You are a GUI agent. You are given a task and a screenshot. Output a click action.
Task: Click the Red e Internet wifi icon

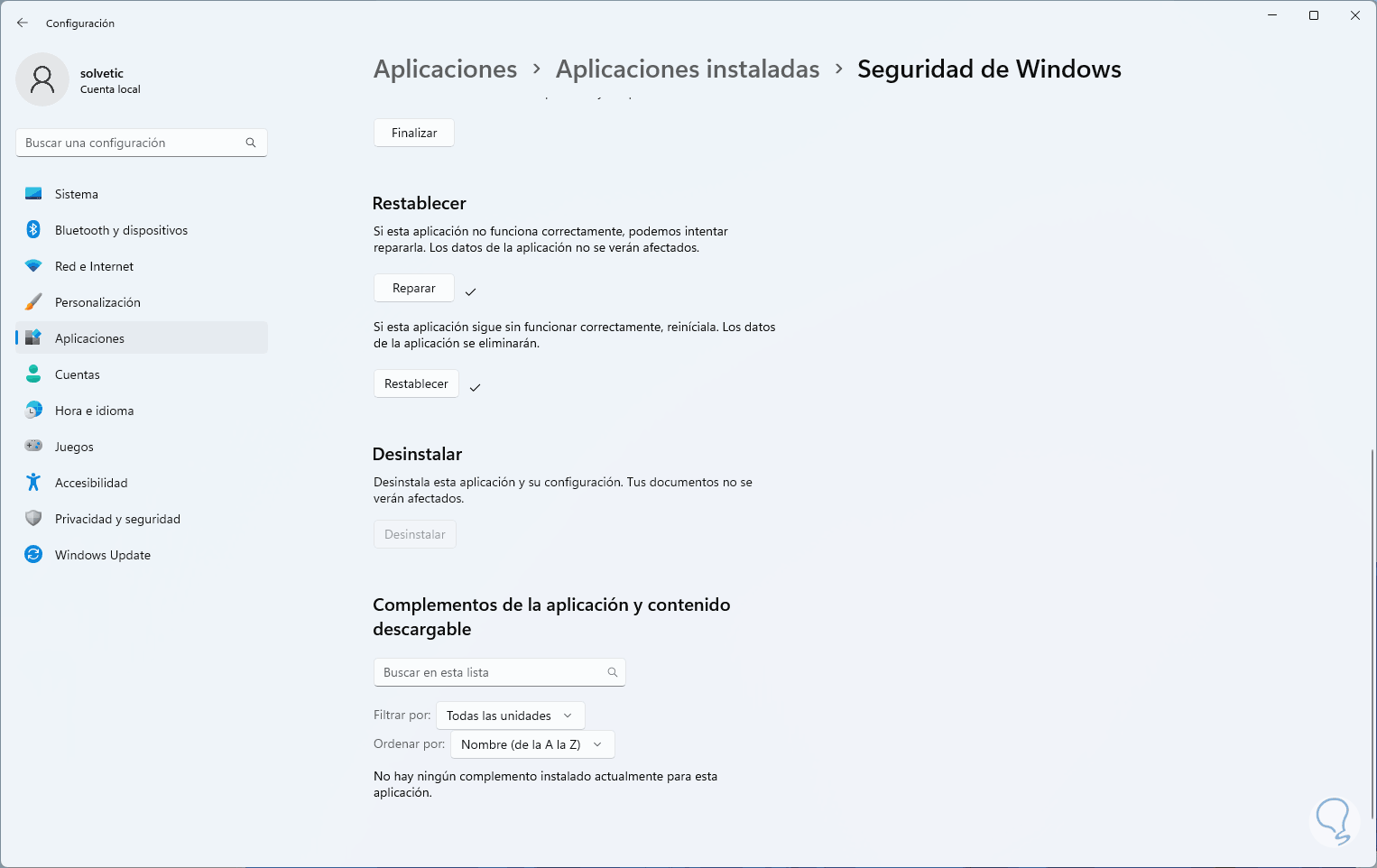pos(33,266)
